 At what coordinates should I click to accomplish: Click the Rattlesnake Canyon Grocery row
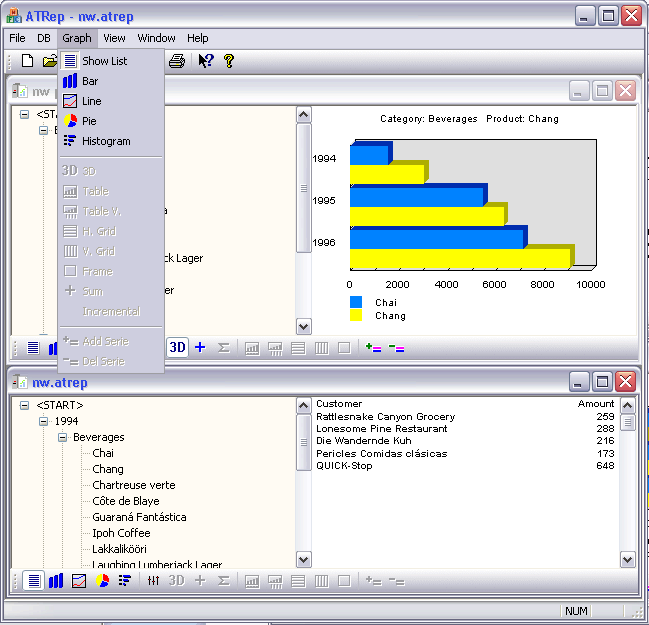[465, 416]
